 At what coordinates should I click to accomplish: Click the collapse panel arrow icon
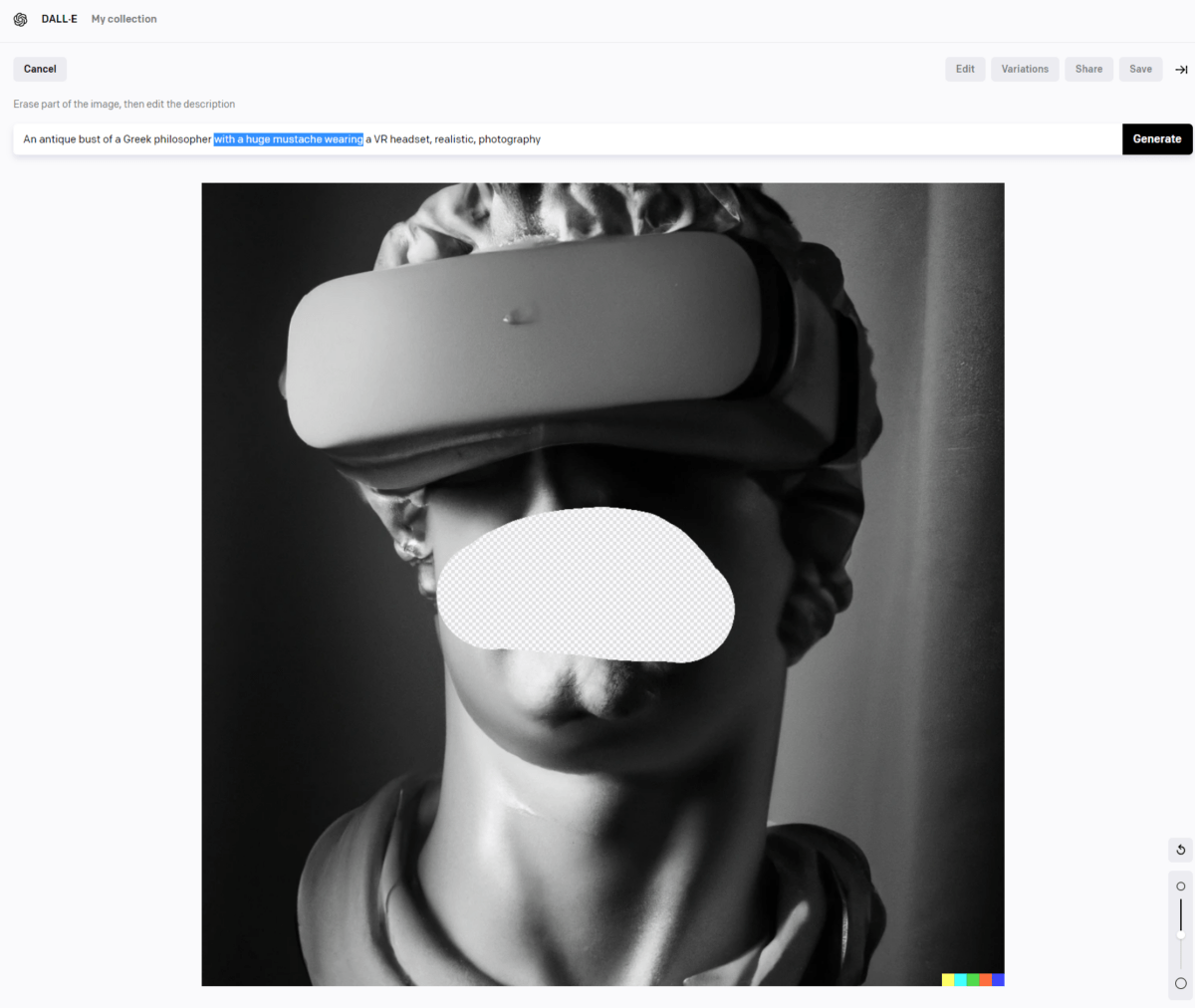click(x=1181, y=70)
